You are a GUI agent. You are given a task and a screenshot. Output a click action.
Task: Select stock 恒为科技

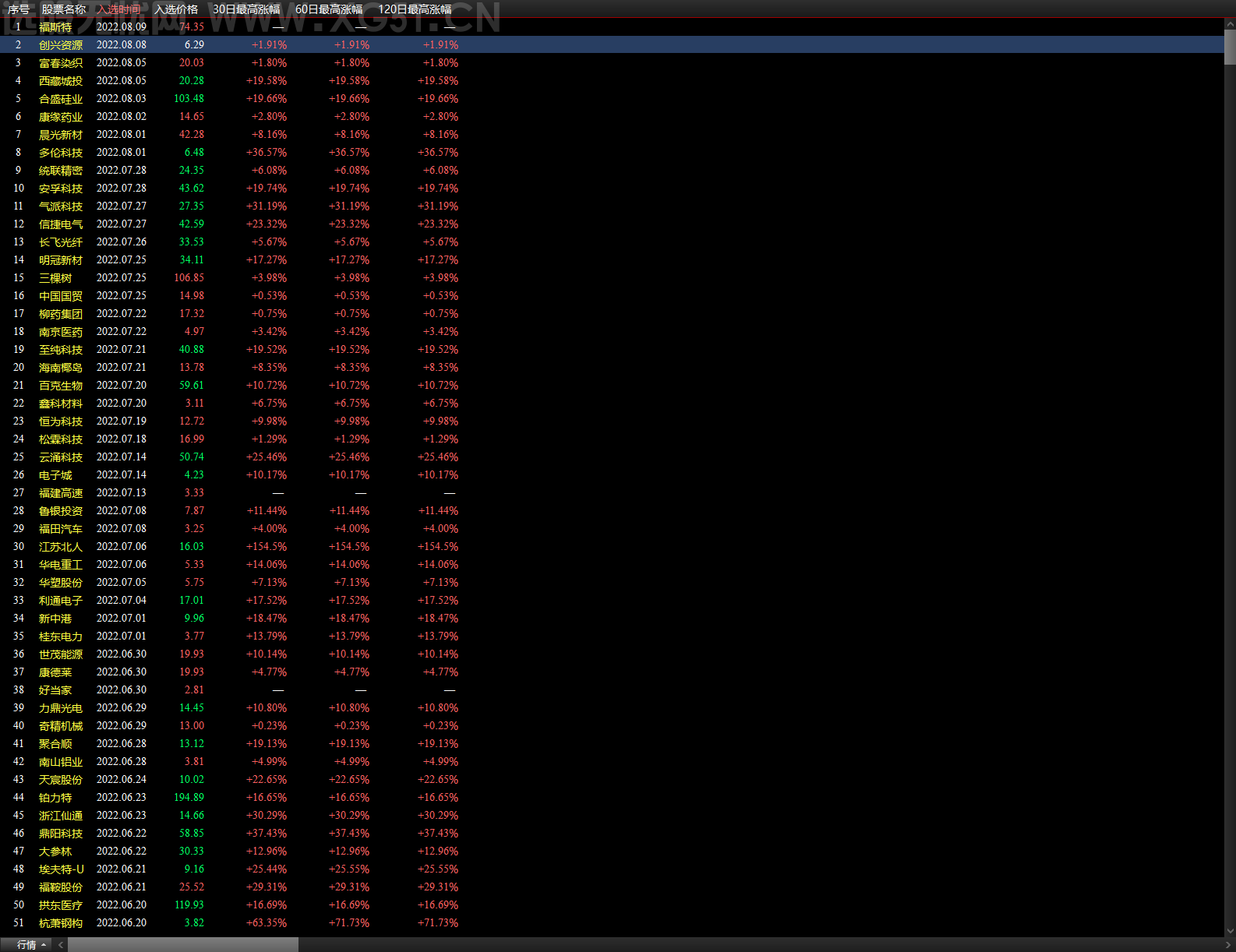(61, 421)
